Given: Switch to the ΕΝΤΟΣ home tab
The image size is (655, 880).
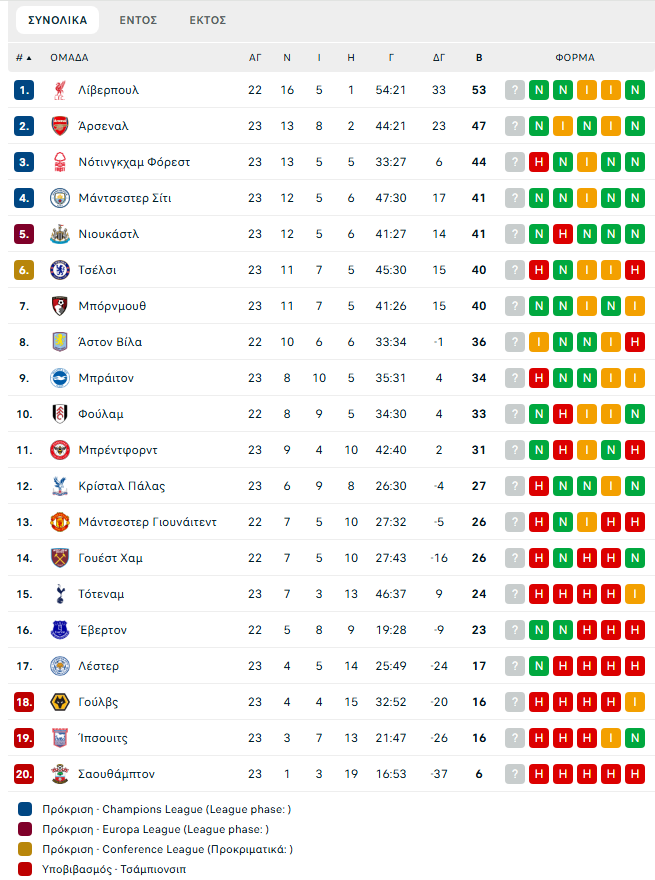Looking at the screenshot, I should (138, 20).
